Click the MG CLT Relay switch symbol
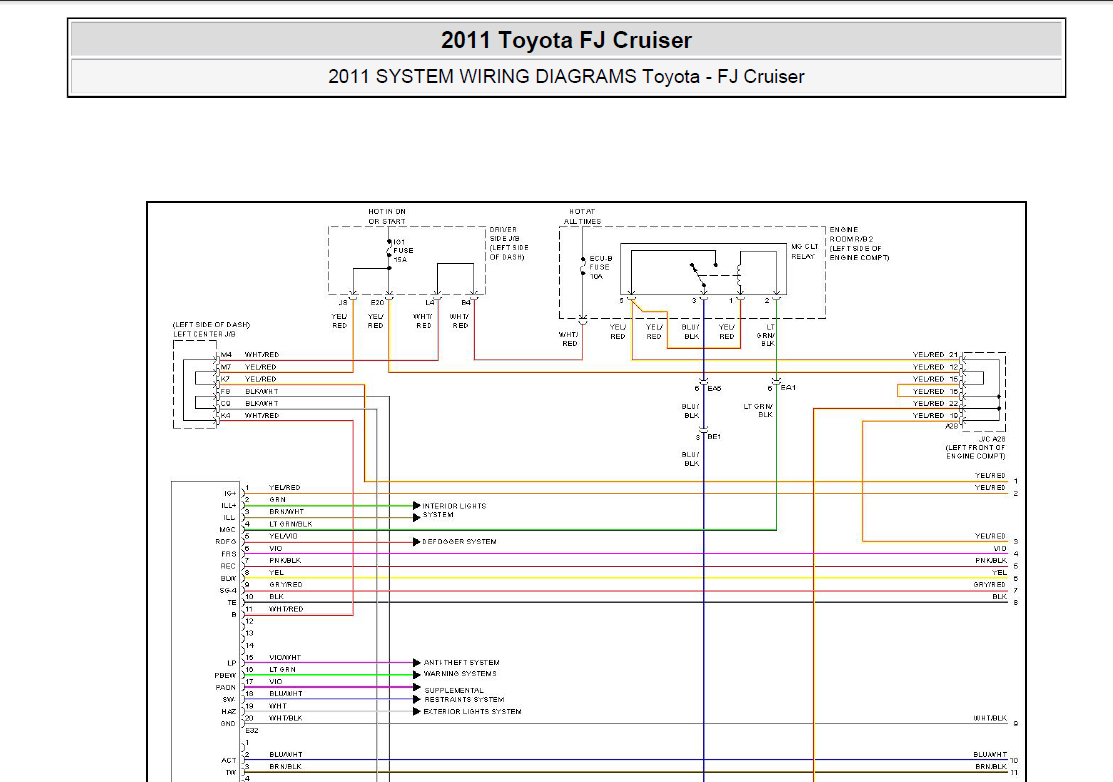1113x782 pixels. tap(698, 275)
